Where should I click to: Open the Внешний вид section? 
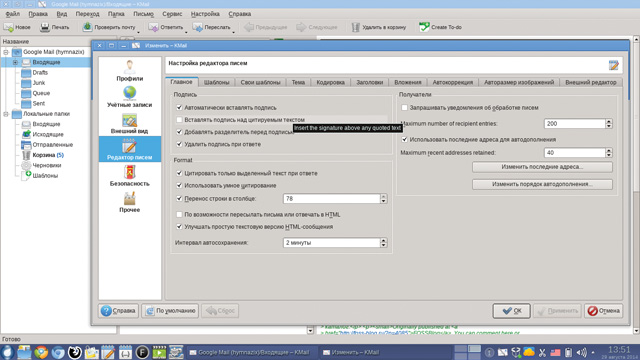pos(129,123)
